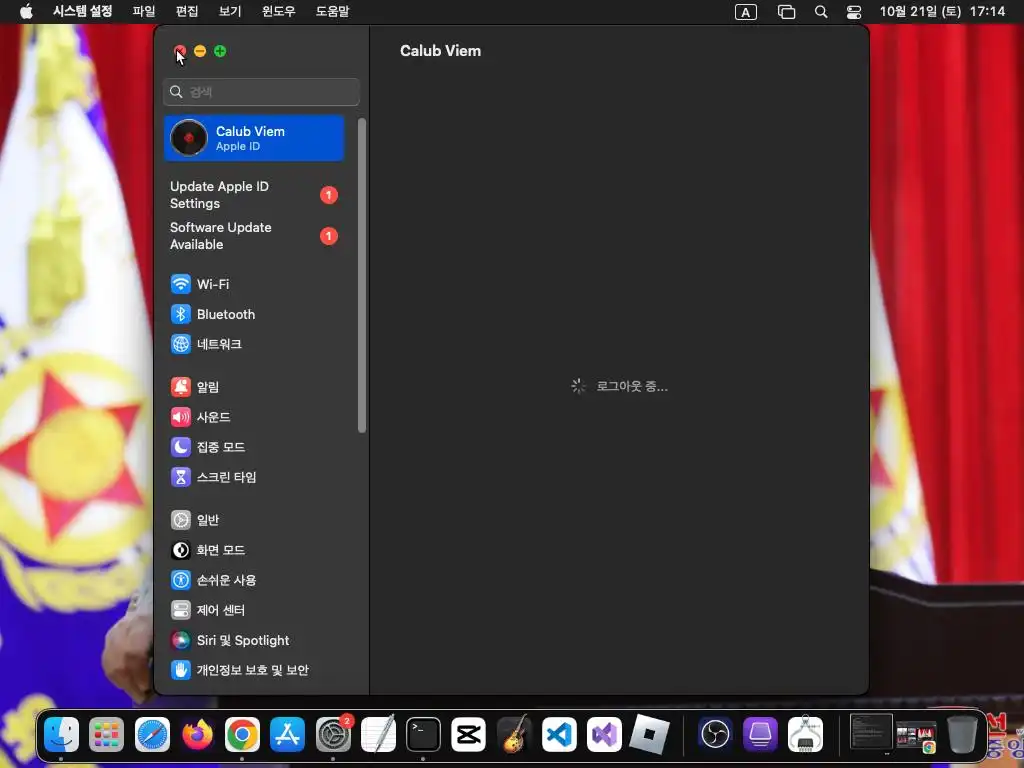Open the 편집 (Edit) menu

point(187,12)
